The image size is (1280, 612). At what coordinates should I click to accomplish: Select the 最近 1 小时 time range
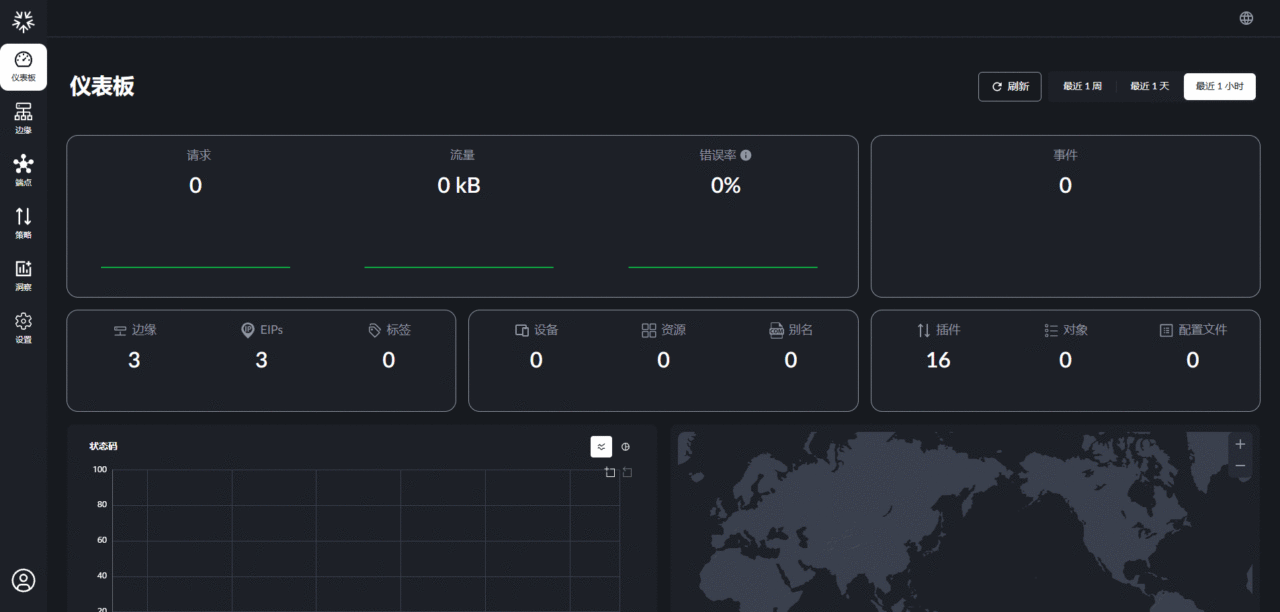point(1219,87)
